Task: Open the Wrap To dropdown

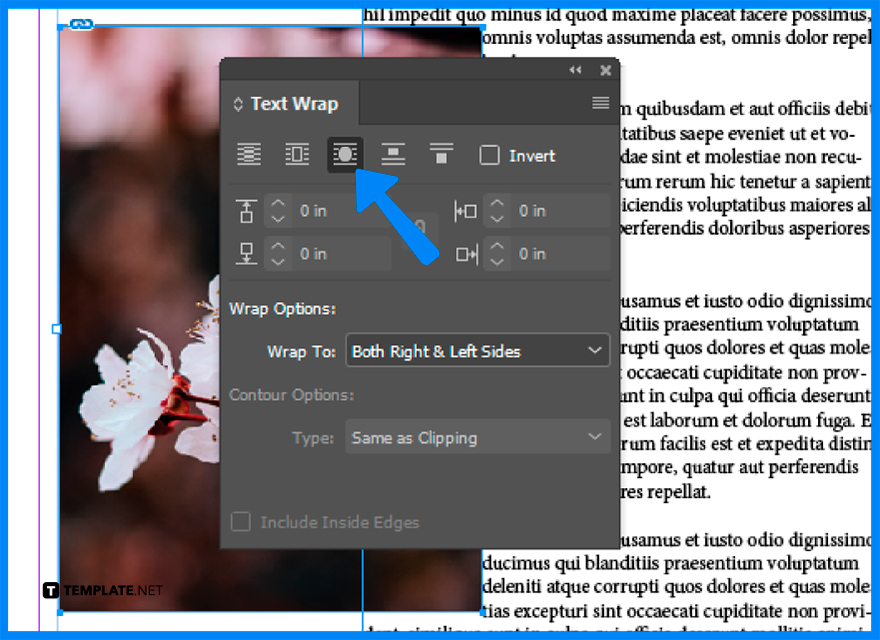Action: pos(477,350)
